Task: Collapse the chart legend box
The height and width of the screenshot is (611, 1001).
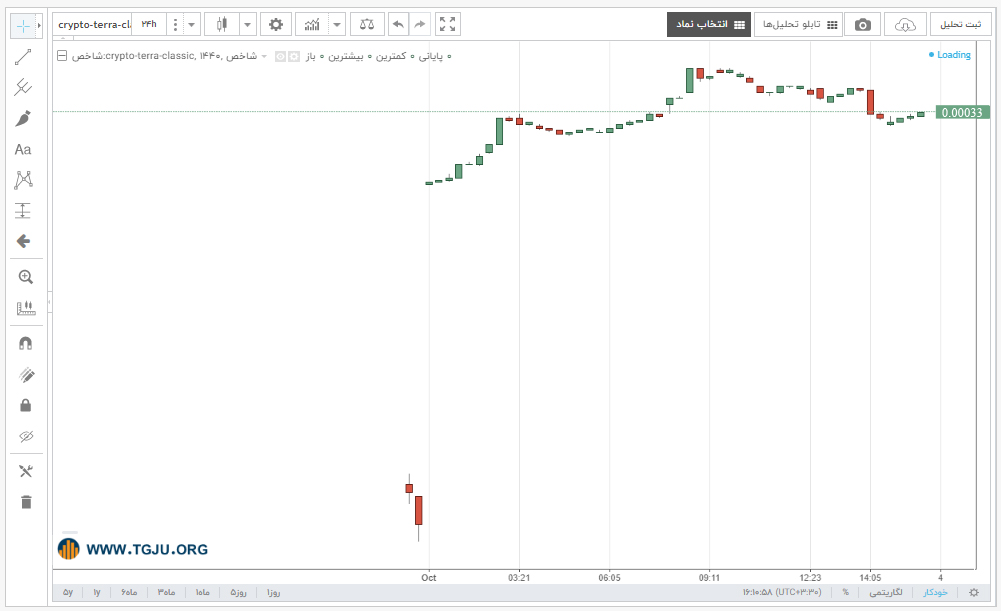Action: click(x=62, y=56)
